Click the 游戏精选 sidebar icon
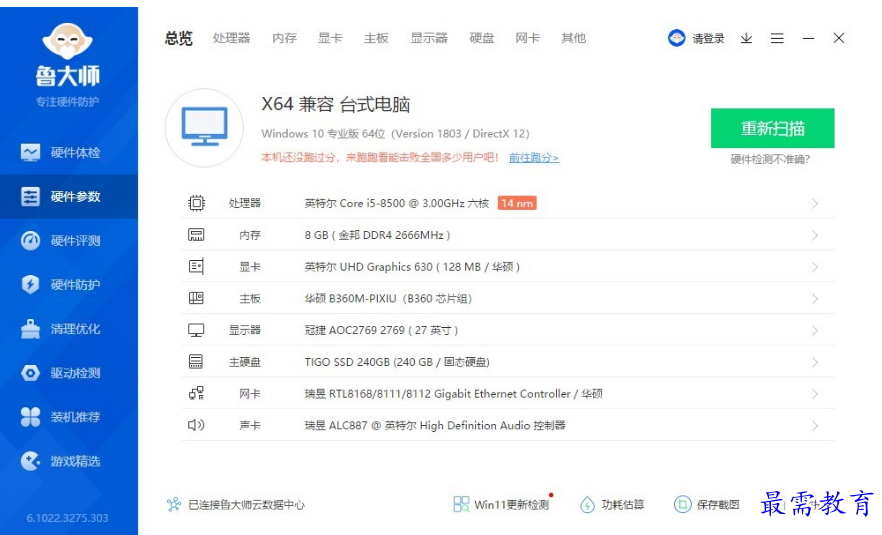This screenshot has height=535, width=882. tap(30, 461)
